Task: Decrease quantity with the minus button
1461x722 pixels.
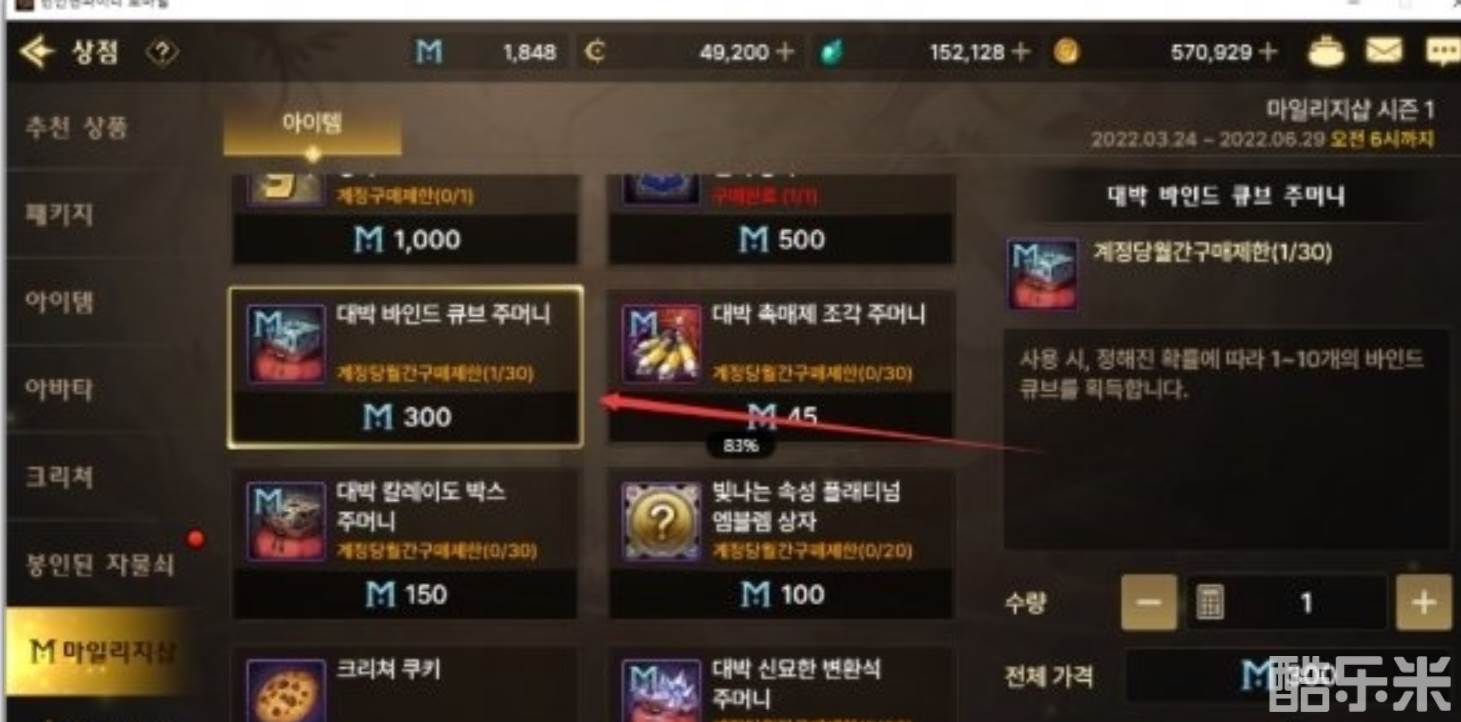Action: coord(1149,602)
